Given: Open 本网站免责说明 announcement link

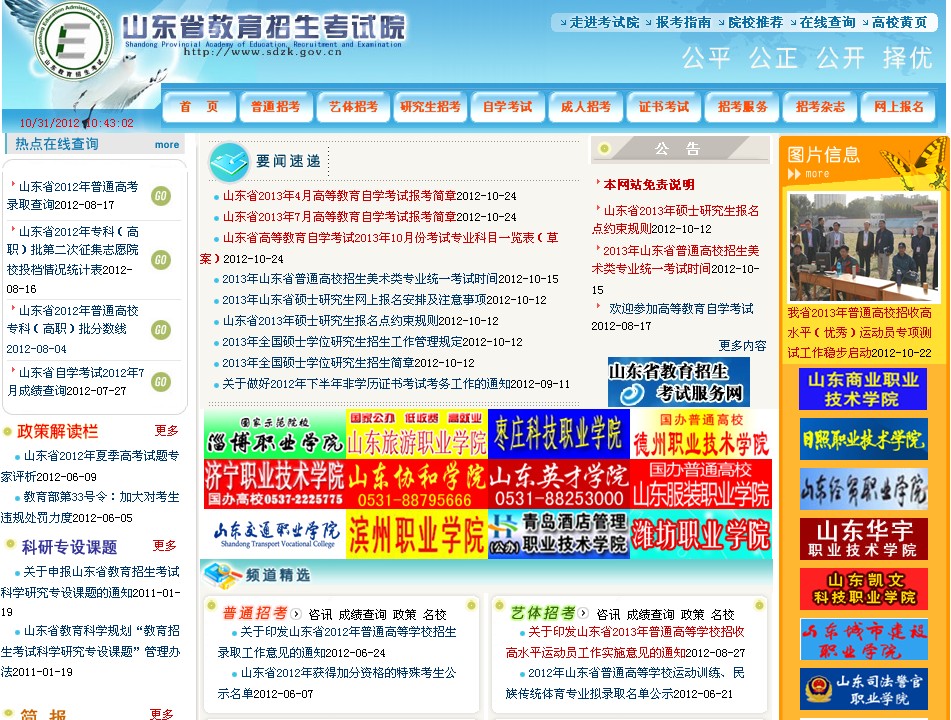Looking at the screenshot, I should pos(649,185).
